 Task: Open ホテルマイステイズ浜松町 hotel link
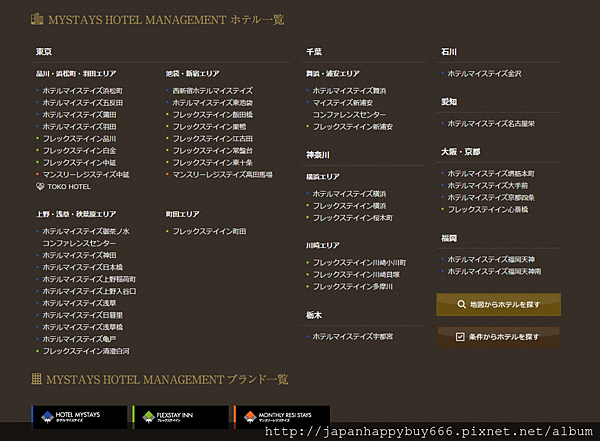[x=83, y=91]
